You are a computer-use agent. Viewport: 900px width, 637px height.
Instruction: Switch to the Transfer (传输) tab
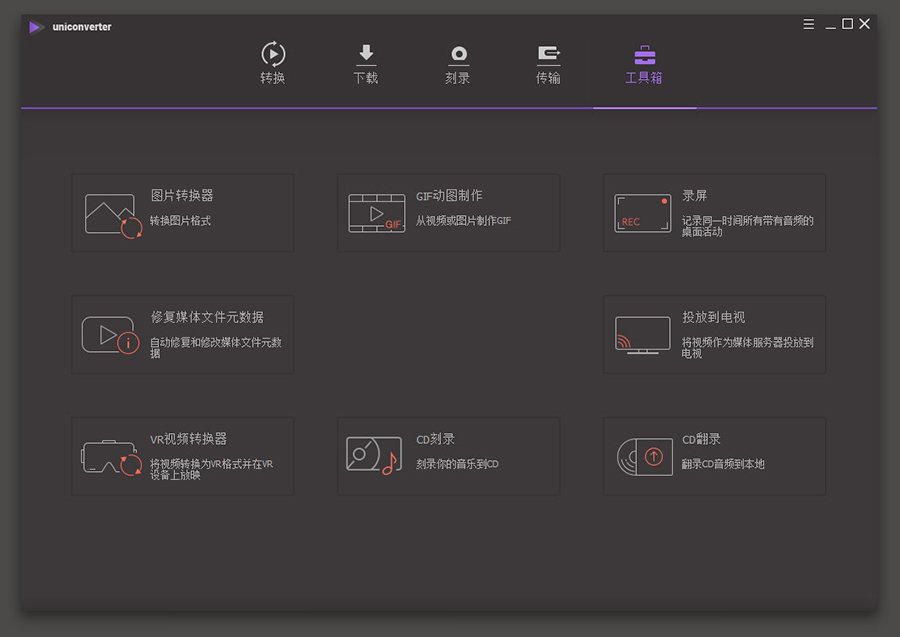[x=548, y=63]
